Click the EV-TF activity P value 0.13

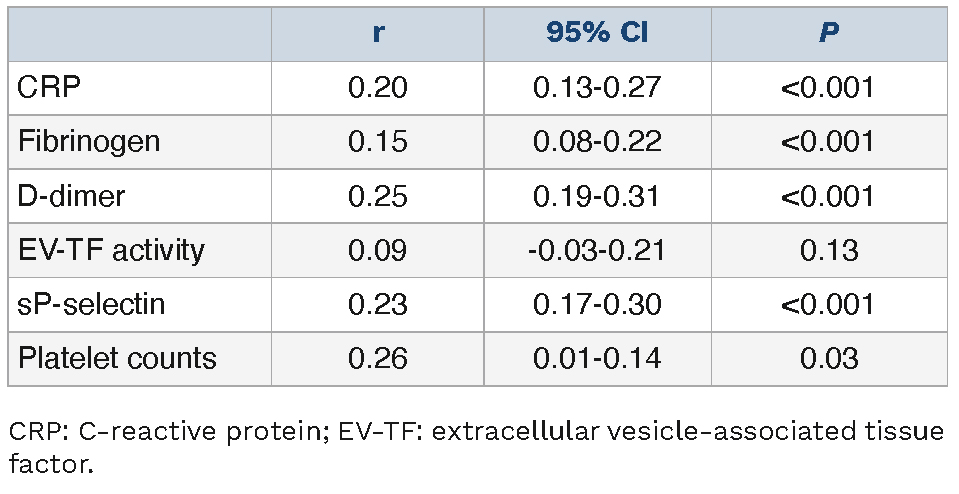(828, 249)
